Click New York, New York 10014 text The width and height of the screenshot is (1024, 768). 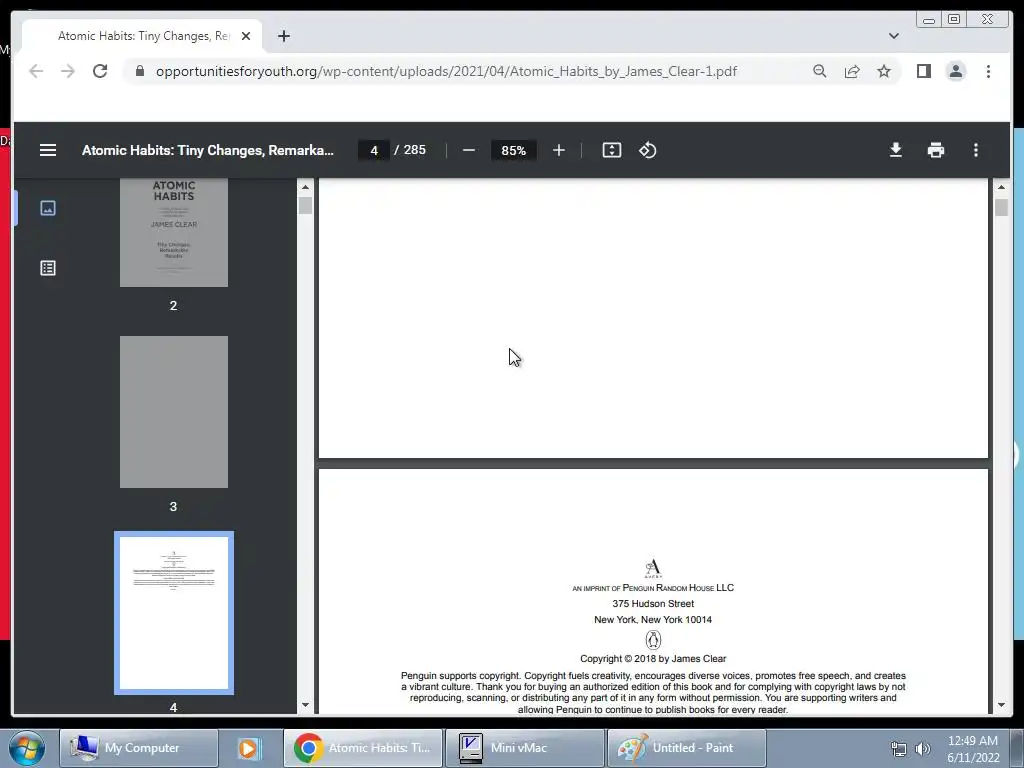coord(653,620)
